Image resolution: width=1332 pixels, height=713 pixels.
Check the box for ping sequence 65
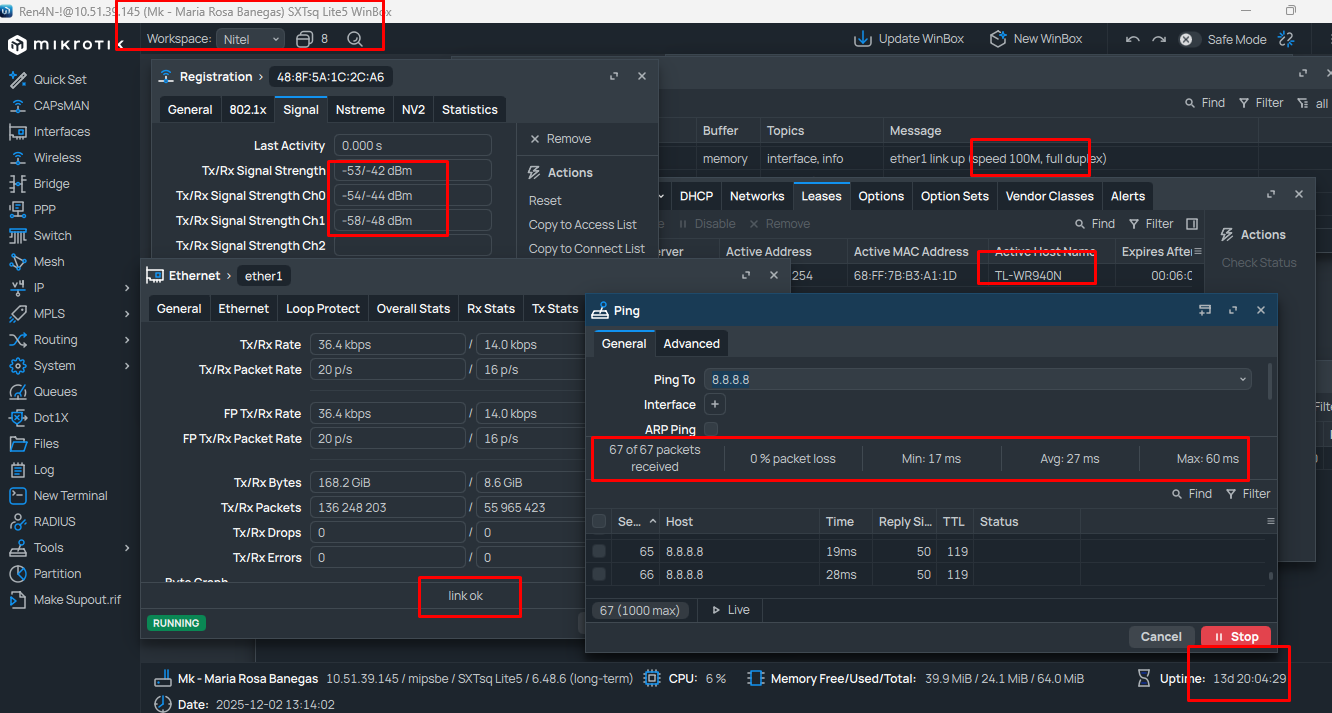[599, 551]
